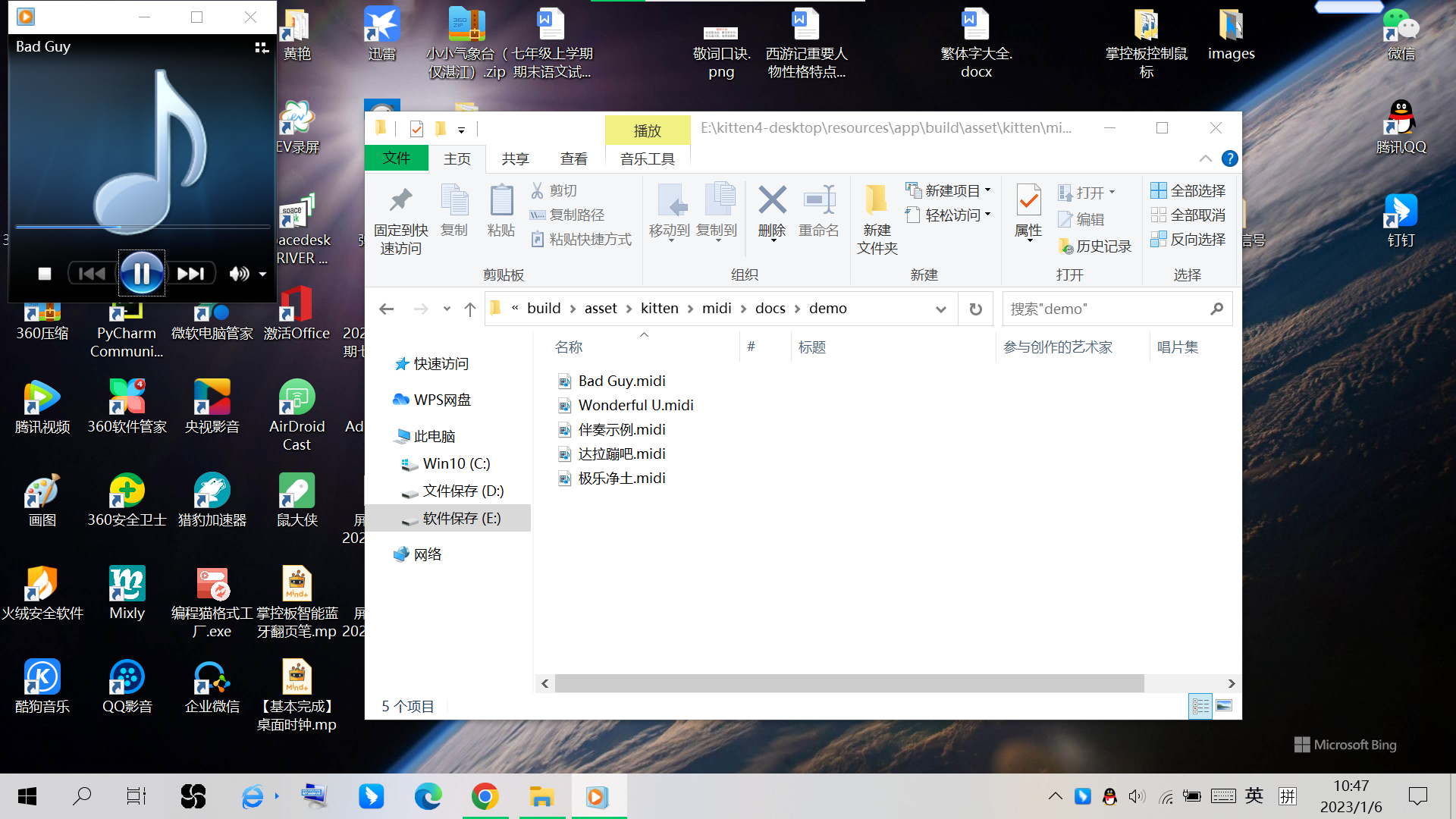The image size is (1456, 819).
Task: Select Bad Guy.midi file
Action: [x=622, y=381]
